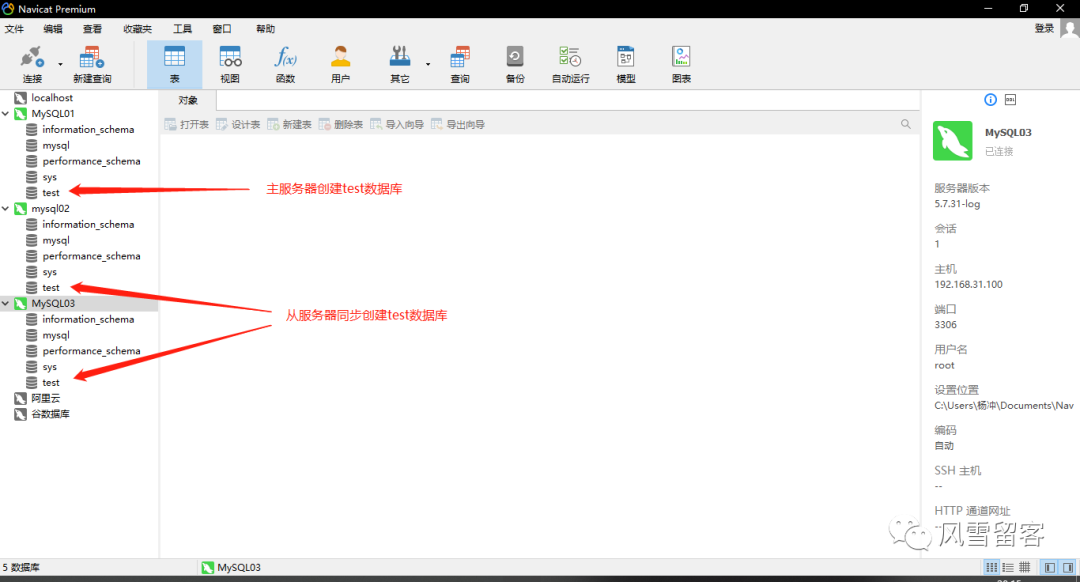The width and height of the screenshot is (1080, 582).
Task: Switch to detail view
Action: (x=1025, y=568)
